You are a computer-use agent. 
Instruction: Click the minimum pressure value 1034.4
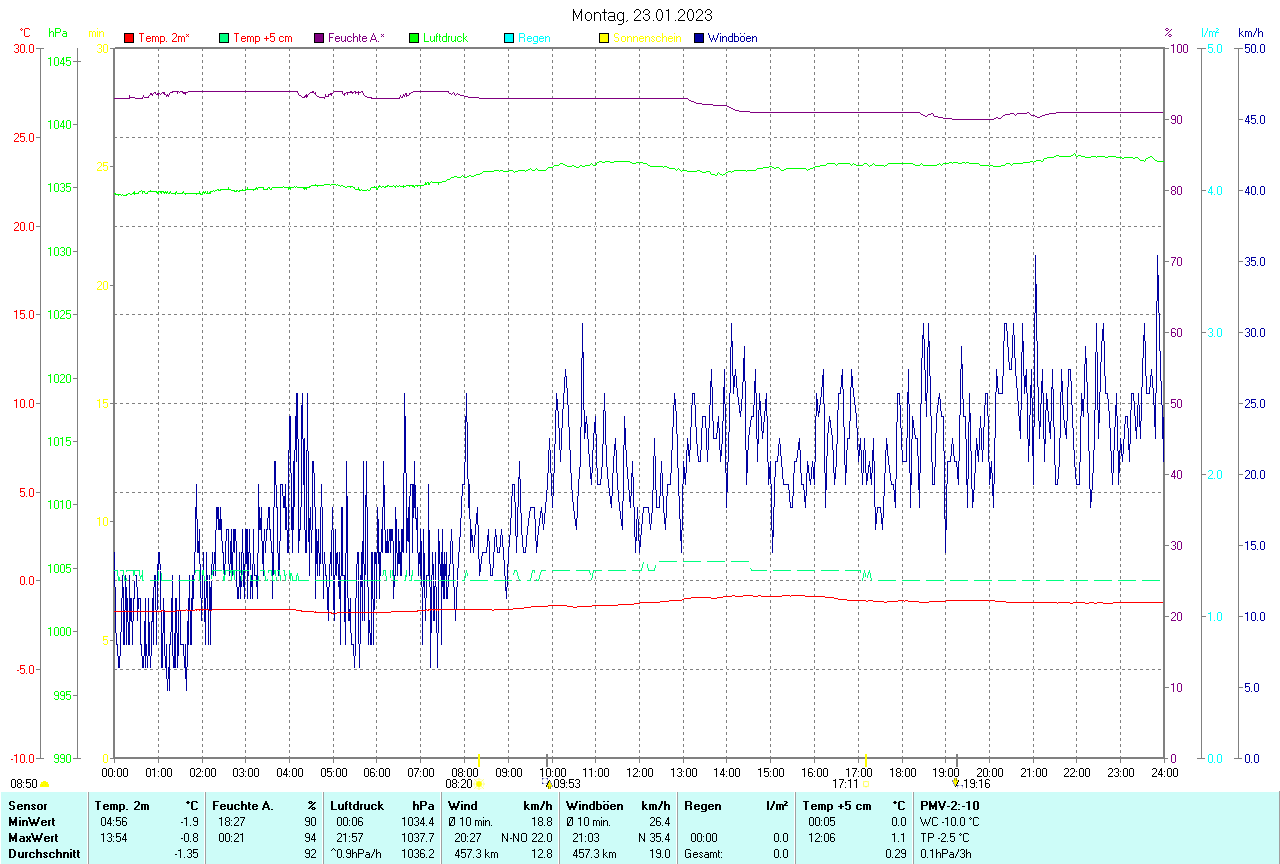coord(418,822)
